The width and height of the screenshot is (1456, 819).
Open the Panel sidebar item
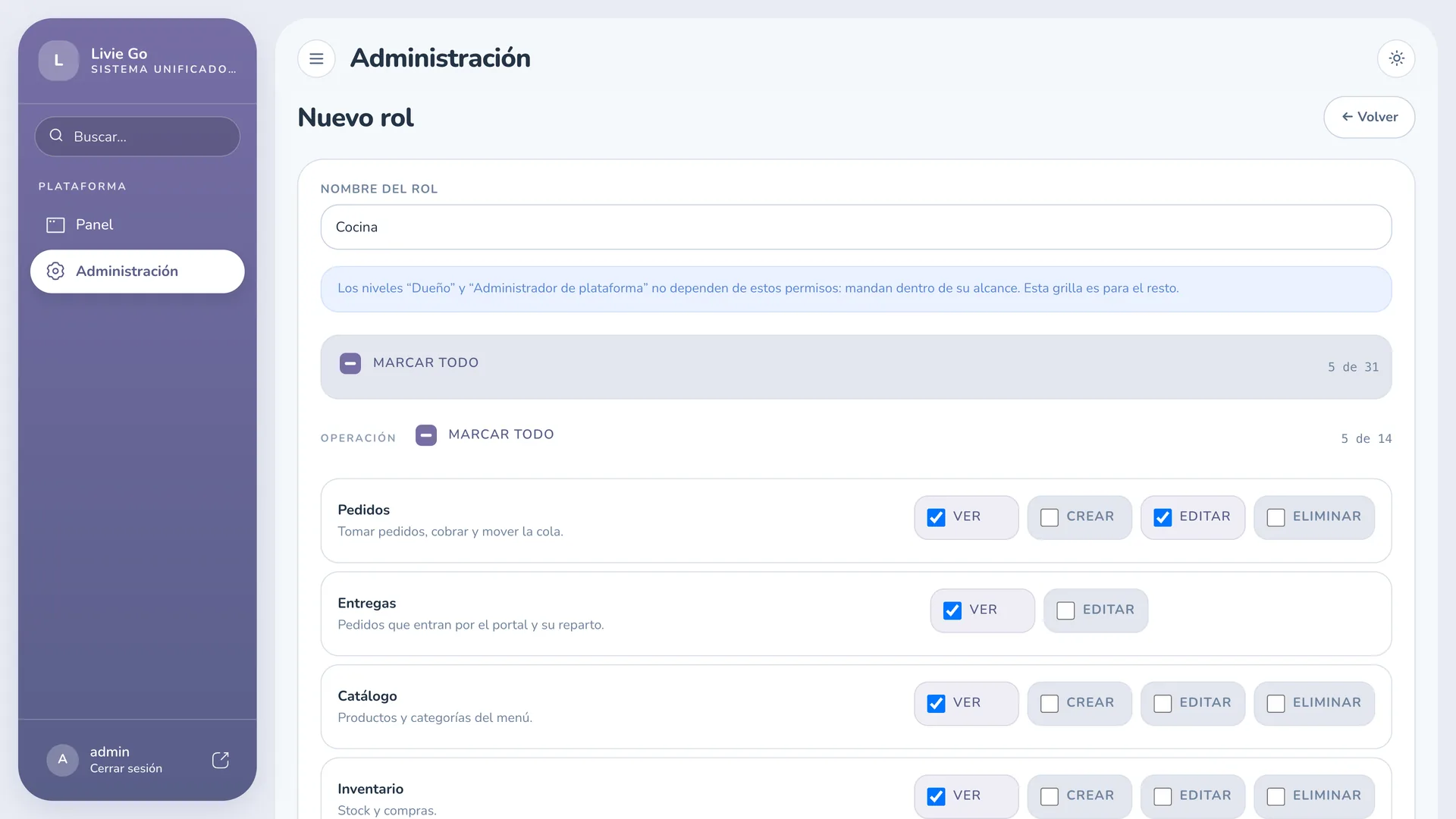click(137, 224)
